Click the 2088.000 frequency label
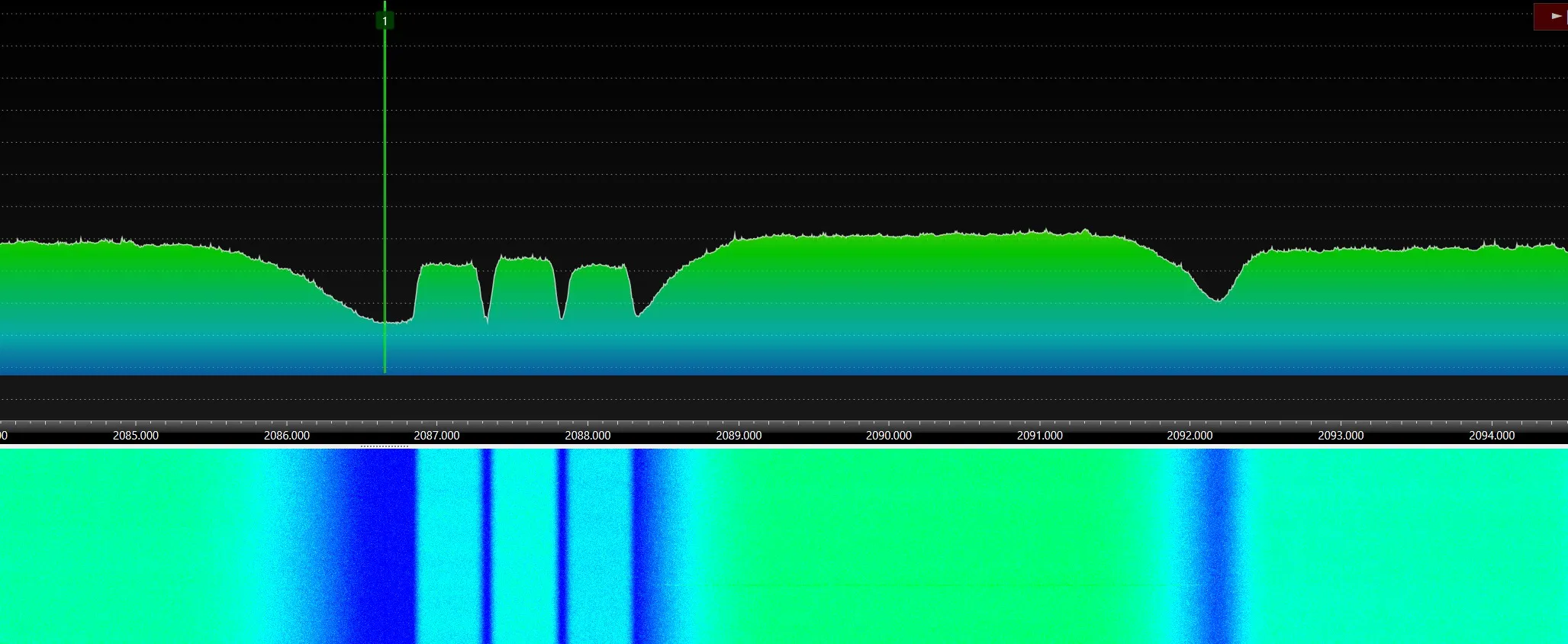1568x644 pixels. [588, 436]
